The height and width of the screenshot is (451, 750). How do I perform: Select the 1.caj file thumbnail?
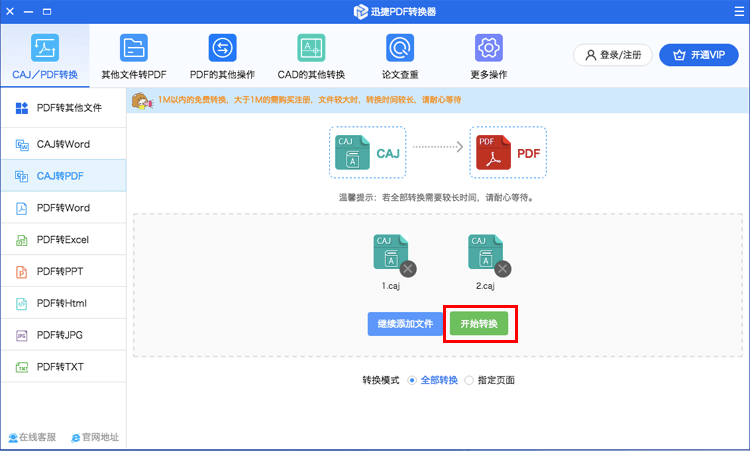391,252
